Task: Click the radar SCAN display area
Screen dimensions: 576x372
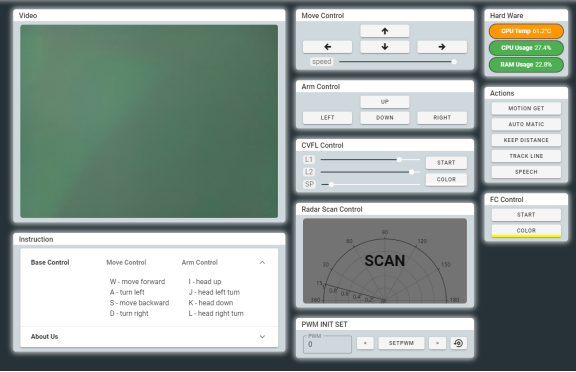Action: [385, 261]
